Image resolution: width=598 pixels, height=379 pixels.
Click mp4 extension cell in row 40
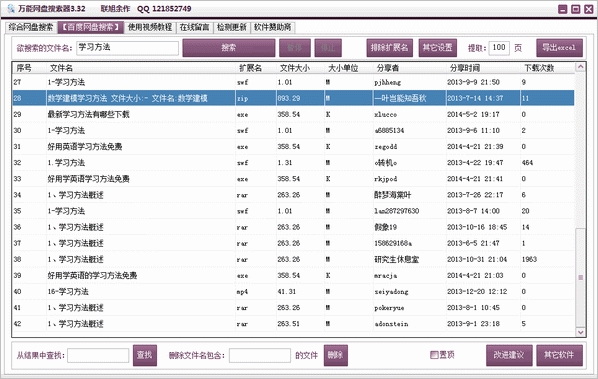pos(242,292)
